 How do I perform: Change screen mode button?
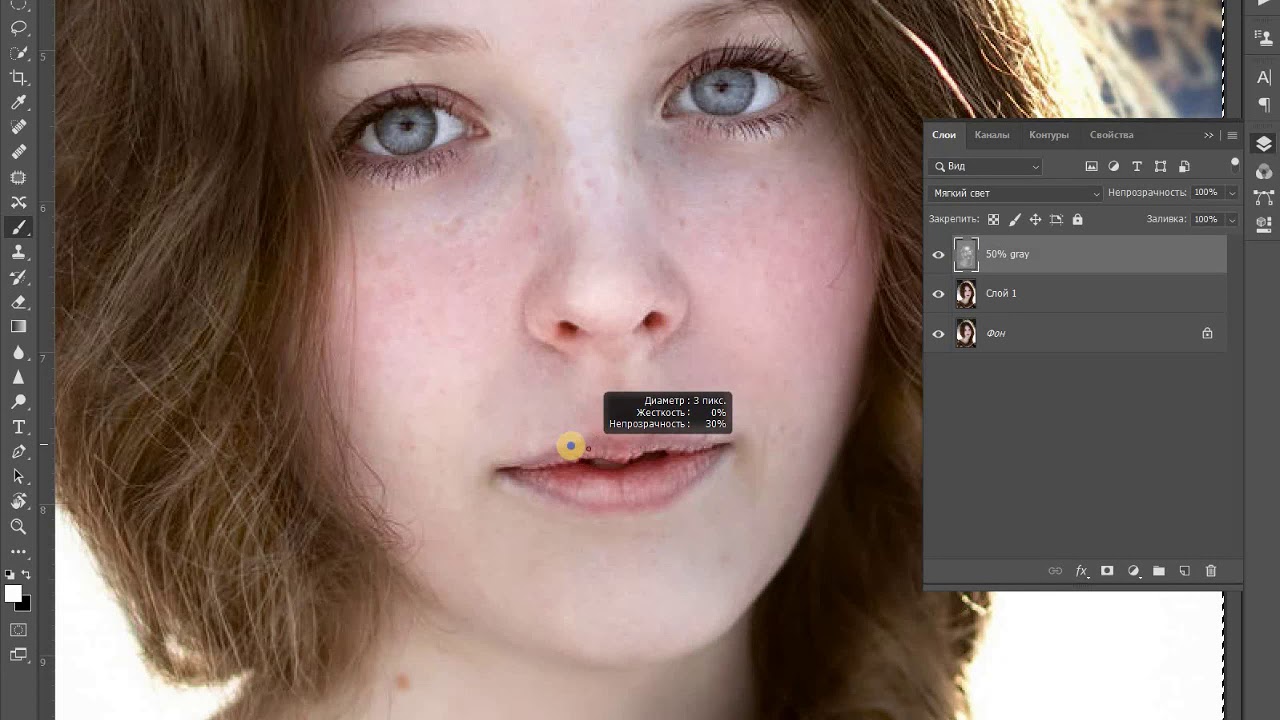pos(18,655)
